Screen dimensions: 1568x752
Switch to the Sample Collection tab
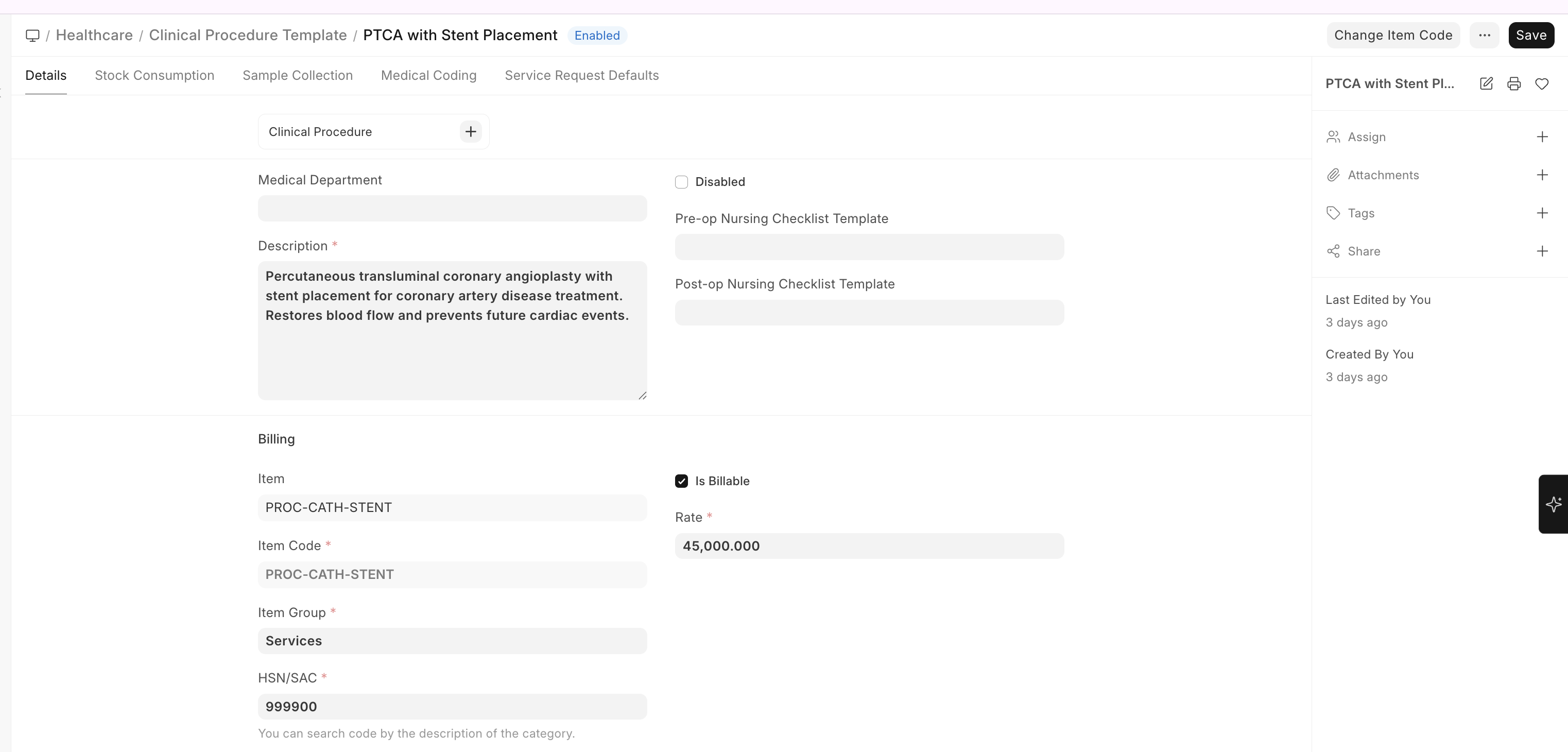pos(298,76)
